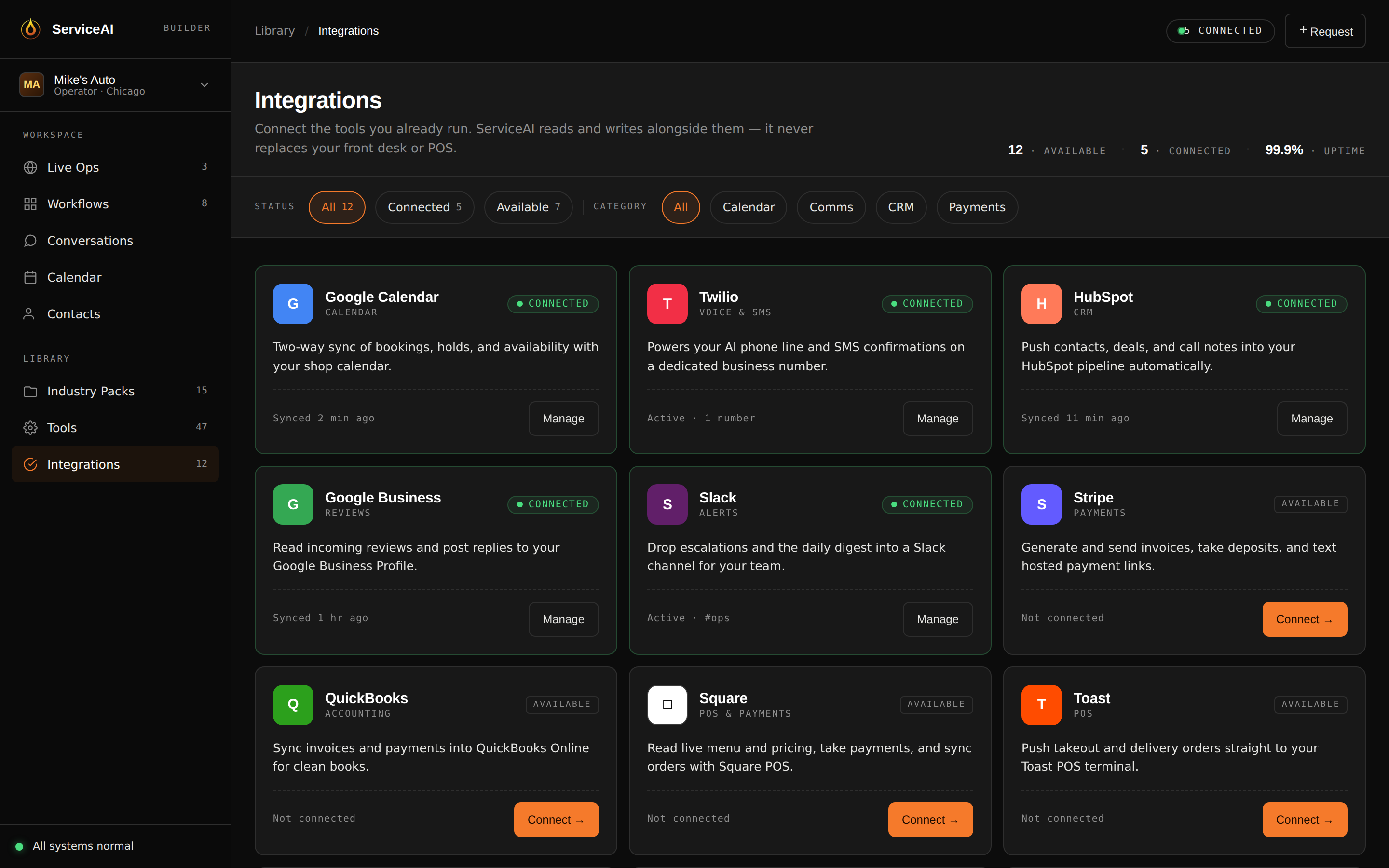Open Conversations chat bubble icon
This screenshot has height=868, width=1389.
click(30, 241)
